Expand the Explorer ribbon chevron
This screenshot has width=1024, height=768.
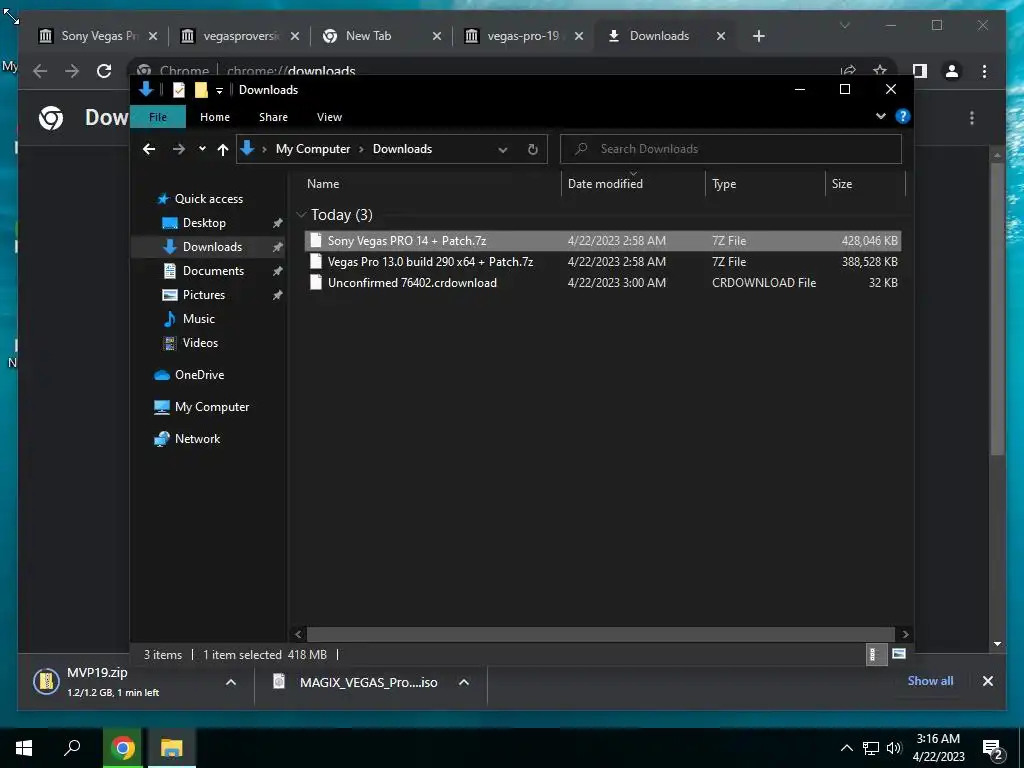pos(881,116)
